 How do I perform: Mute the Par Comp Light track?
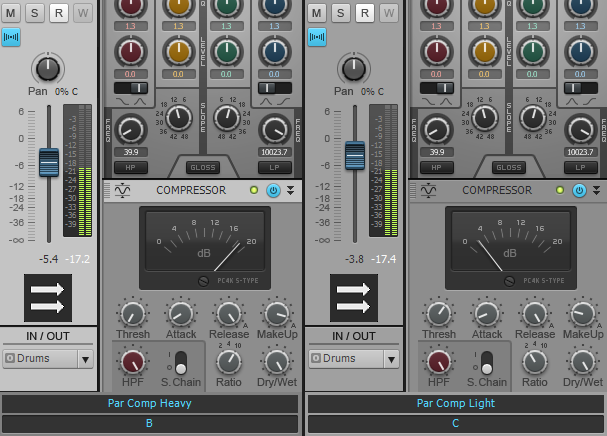tap(317, 13)
